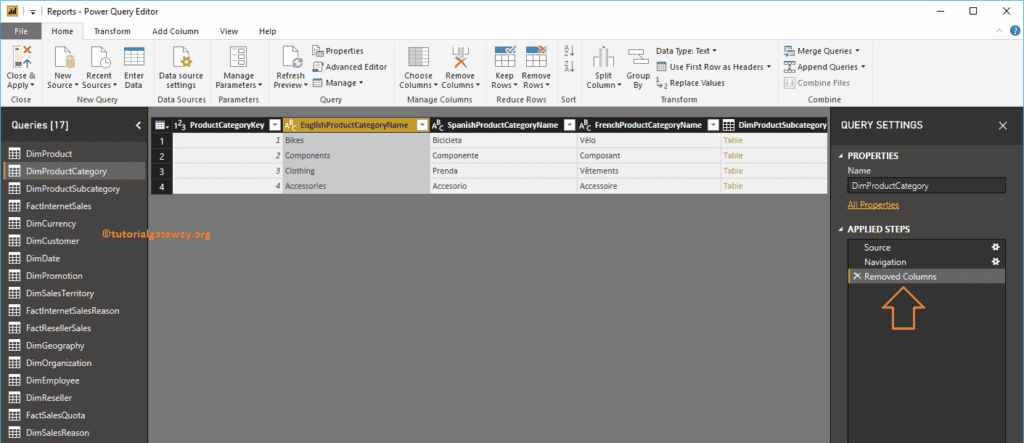Sort ascending with A-Z icon
Image resolution: width=1024 pixels, height=443 pixels.
(x=569, y=50)
